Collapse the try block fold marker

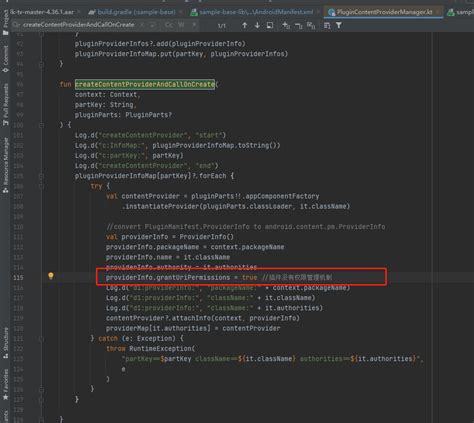tap(41, 186)
